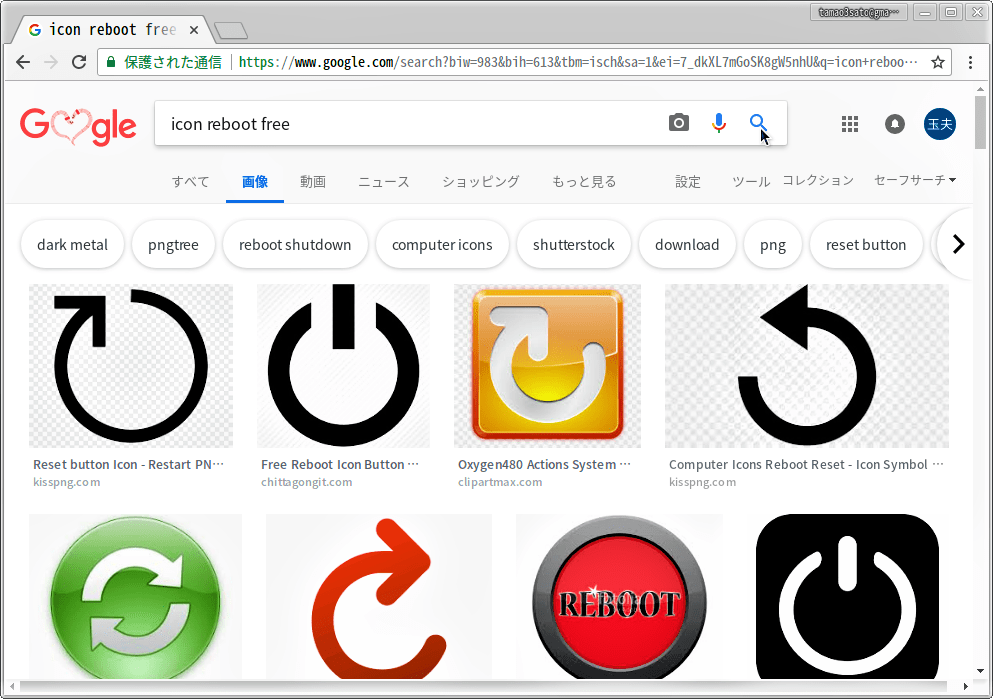Open the ショッピング tab
993x699 pixels.
(481, 182)
